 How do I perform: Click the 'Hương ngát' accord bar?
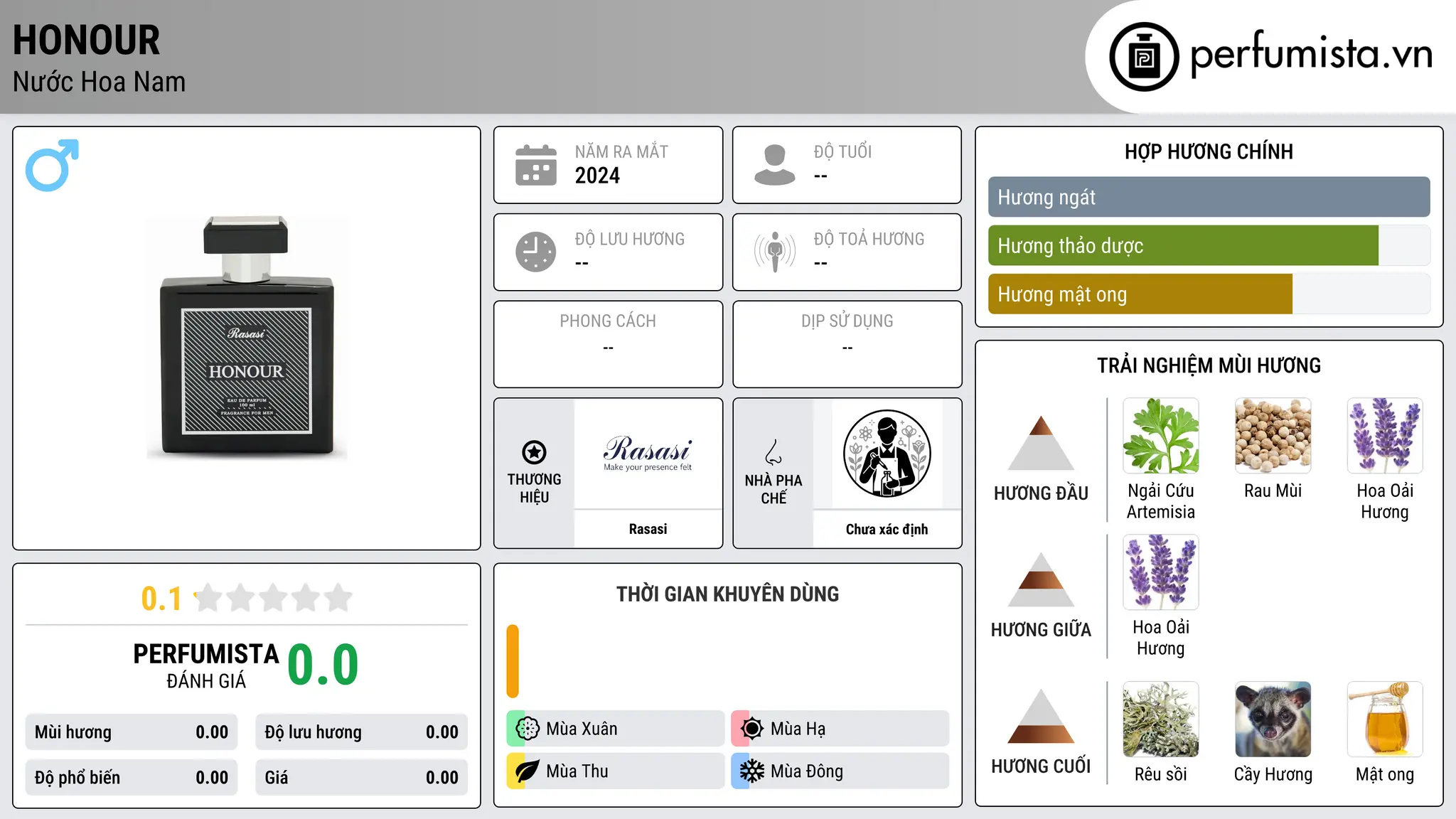1209,197
